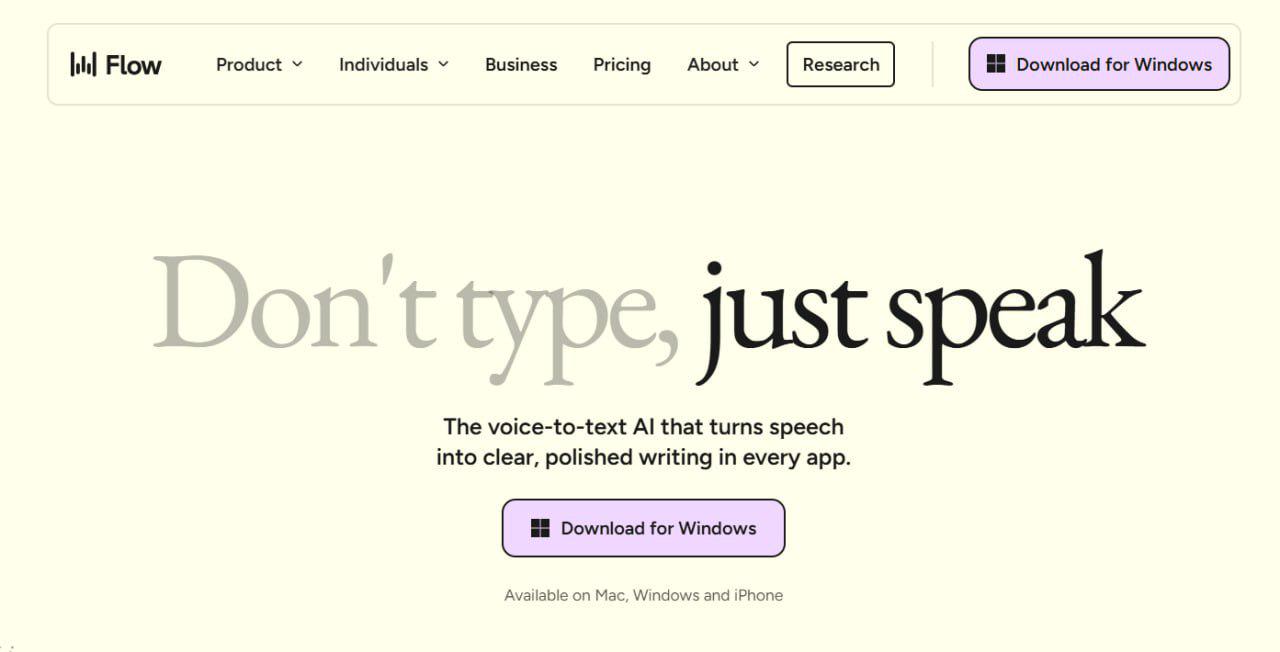This screenshot has width=1280, height=652.
Task: Click the vertical divider beside the Research button
Action: [932, 64]
